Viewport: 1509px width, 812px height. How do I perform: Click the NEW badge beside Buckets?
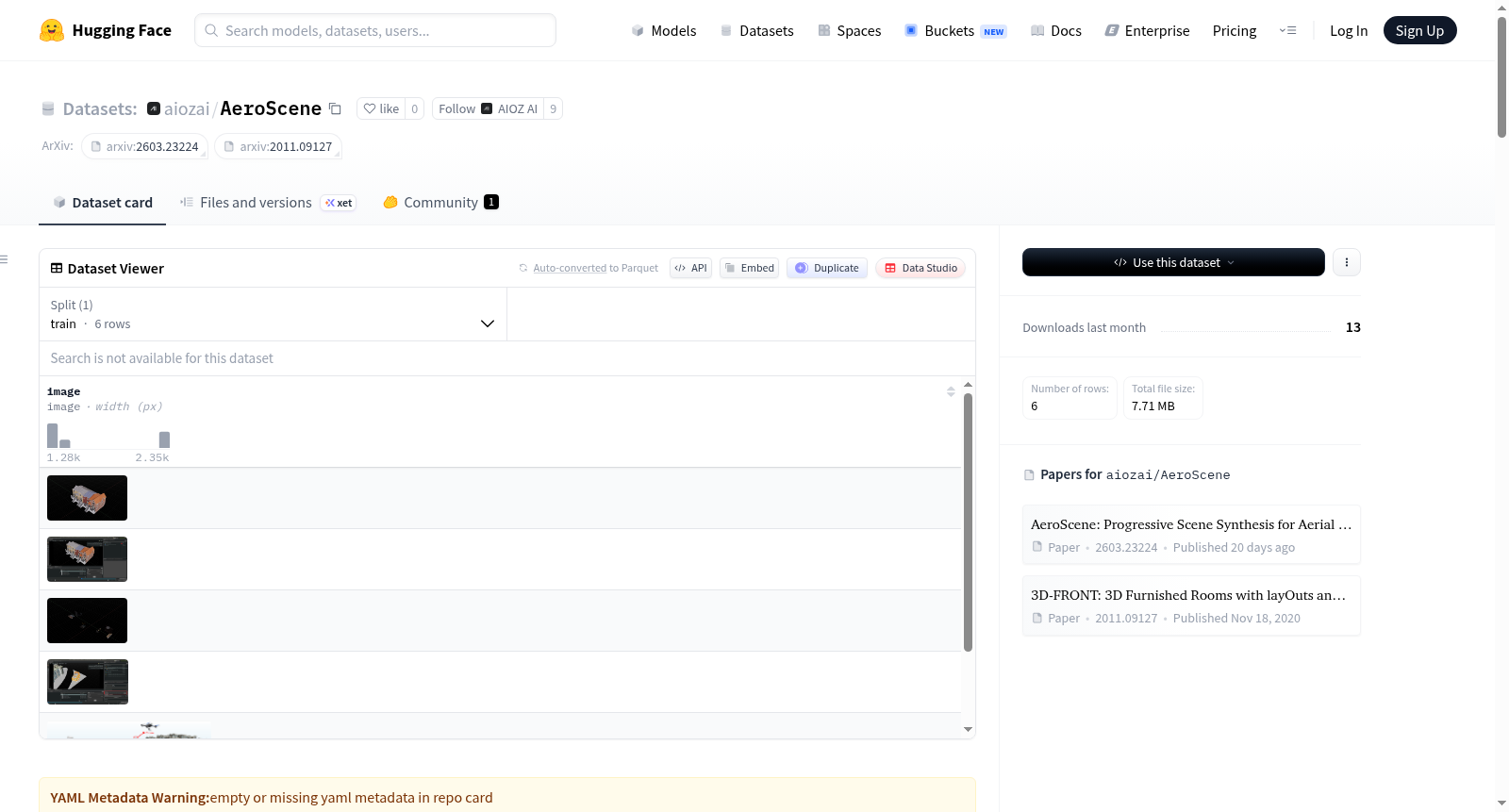coord(994,31)
